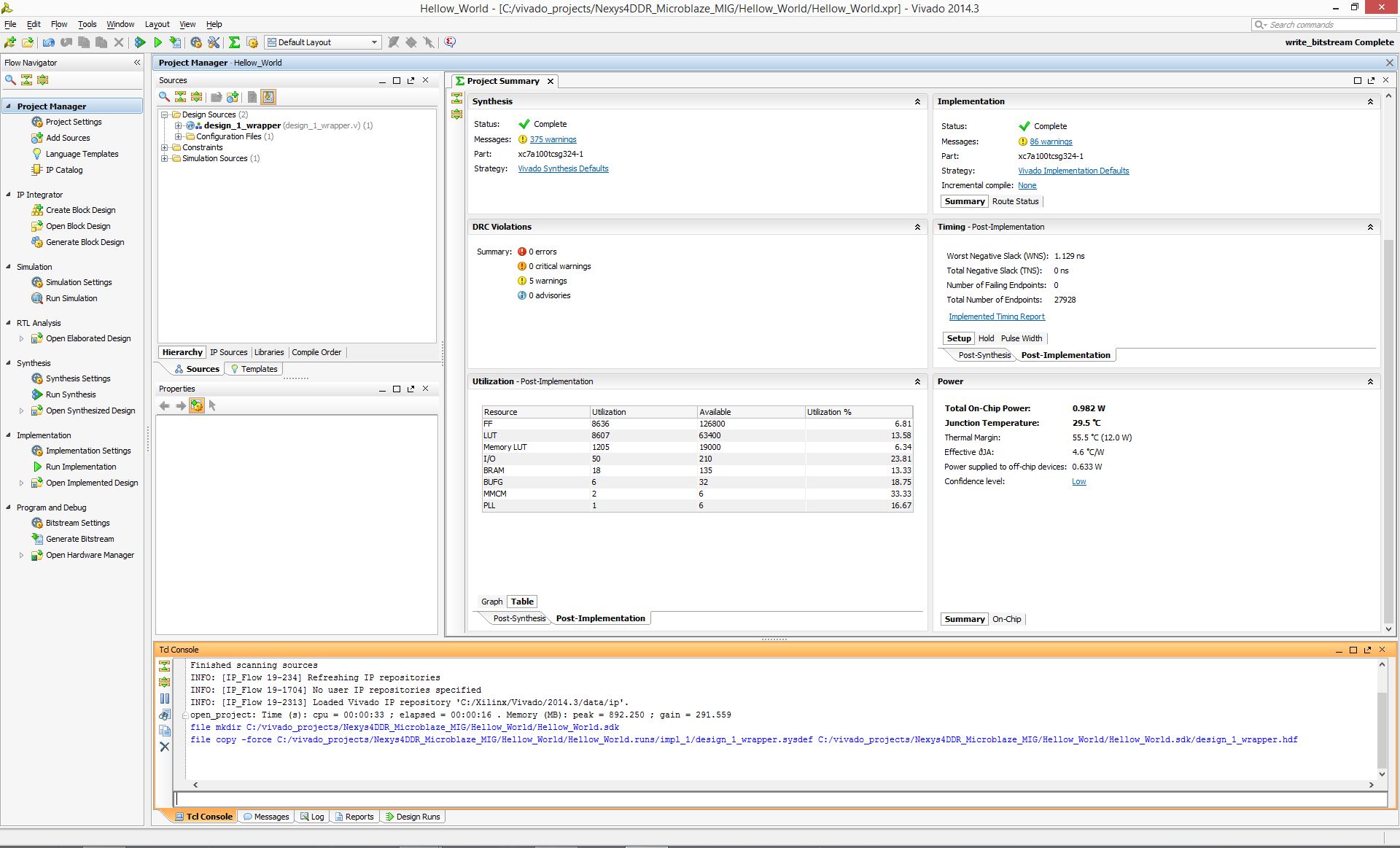Click the Expand All icon in Sources toolbar
The width and height of the screenshot is (1400, 848).
tap(197, 97)
